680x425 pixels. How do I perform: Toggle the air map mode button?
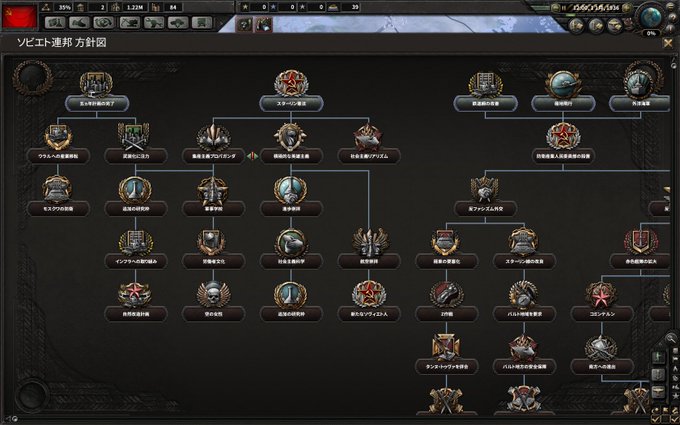point(658,392)
